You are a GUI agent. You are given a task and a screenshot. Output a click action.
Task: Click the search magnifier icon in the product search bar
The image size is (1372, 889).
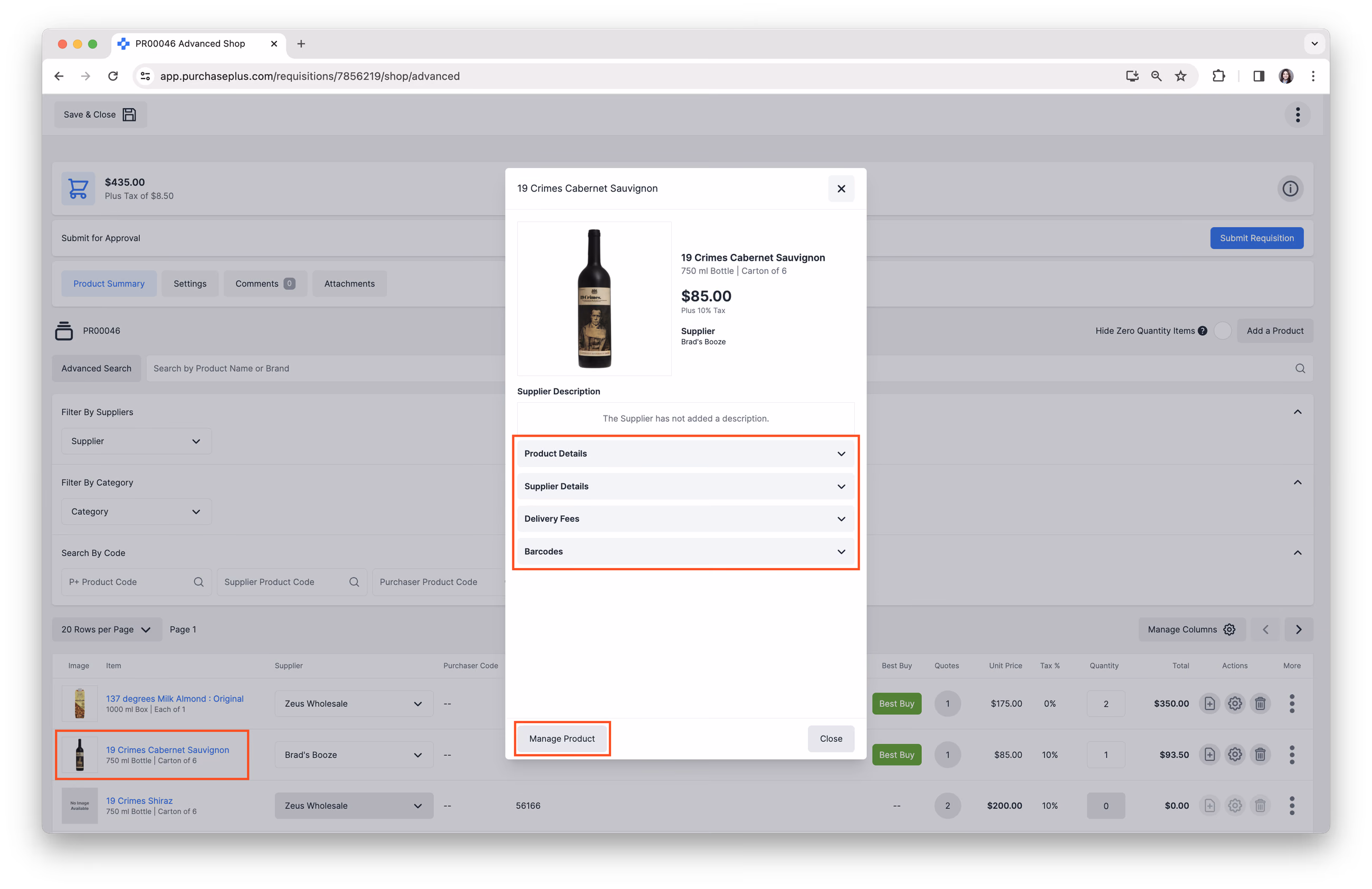(1300, 368)
